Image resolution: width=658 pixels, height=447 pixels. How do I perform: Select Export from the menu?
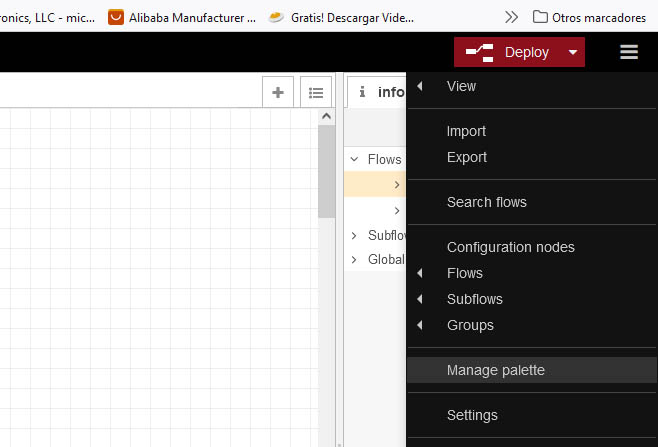tap(532, 157)
